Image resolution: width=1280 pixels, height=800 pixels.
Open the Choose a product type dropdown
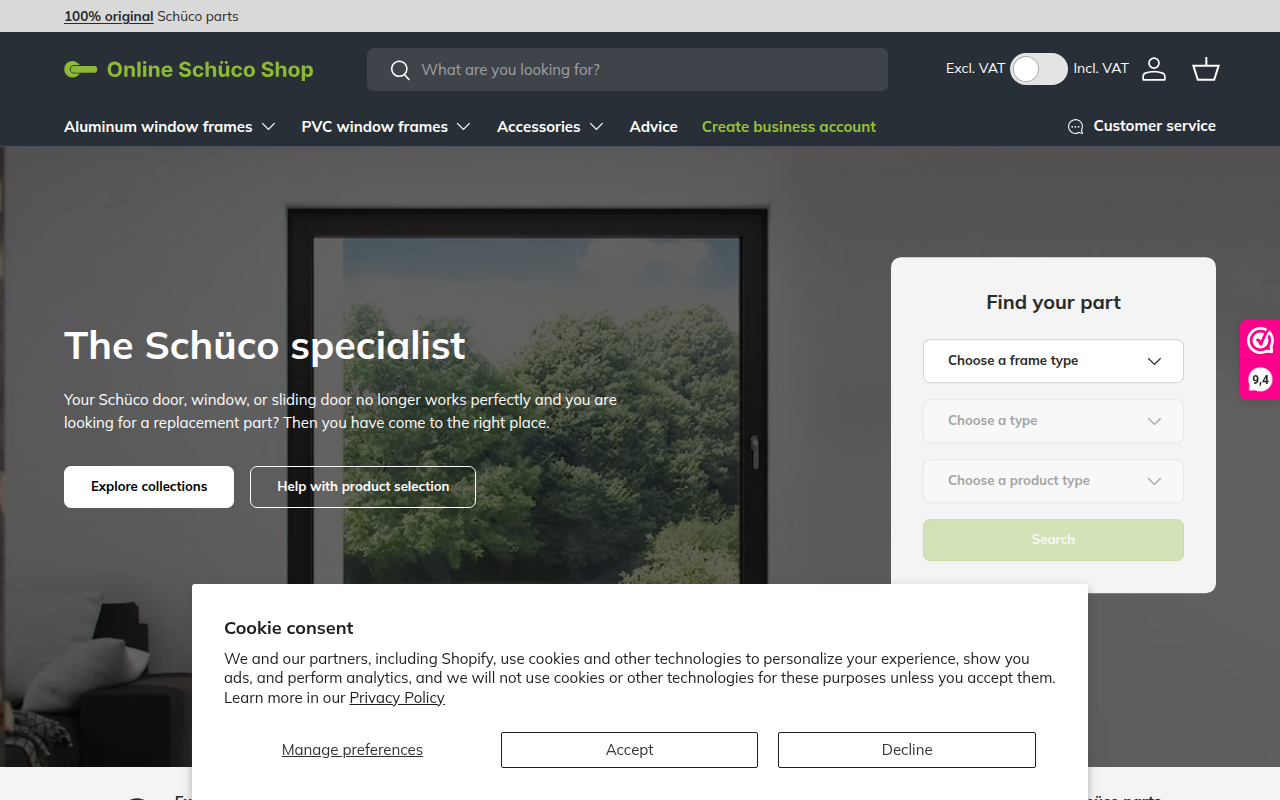[x=1053, y=481]
